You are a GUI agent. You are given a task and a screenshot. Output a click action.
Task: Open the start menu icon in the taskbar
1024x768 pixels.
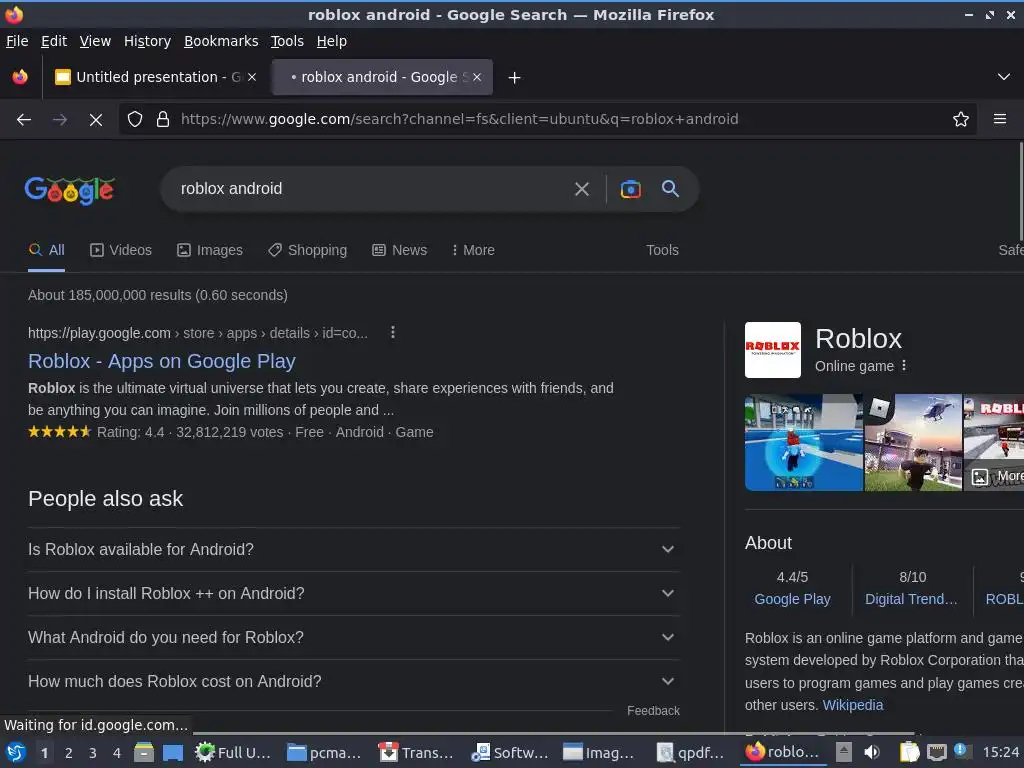tap(16, 752)
